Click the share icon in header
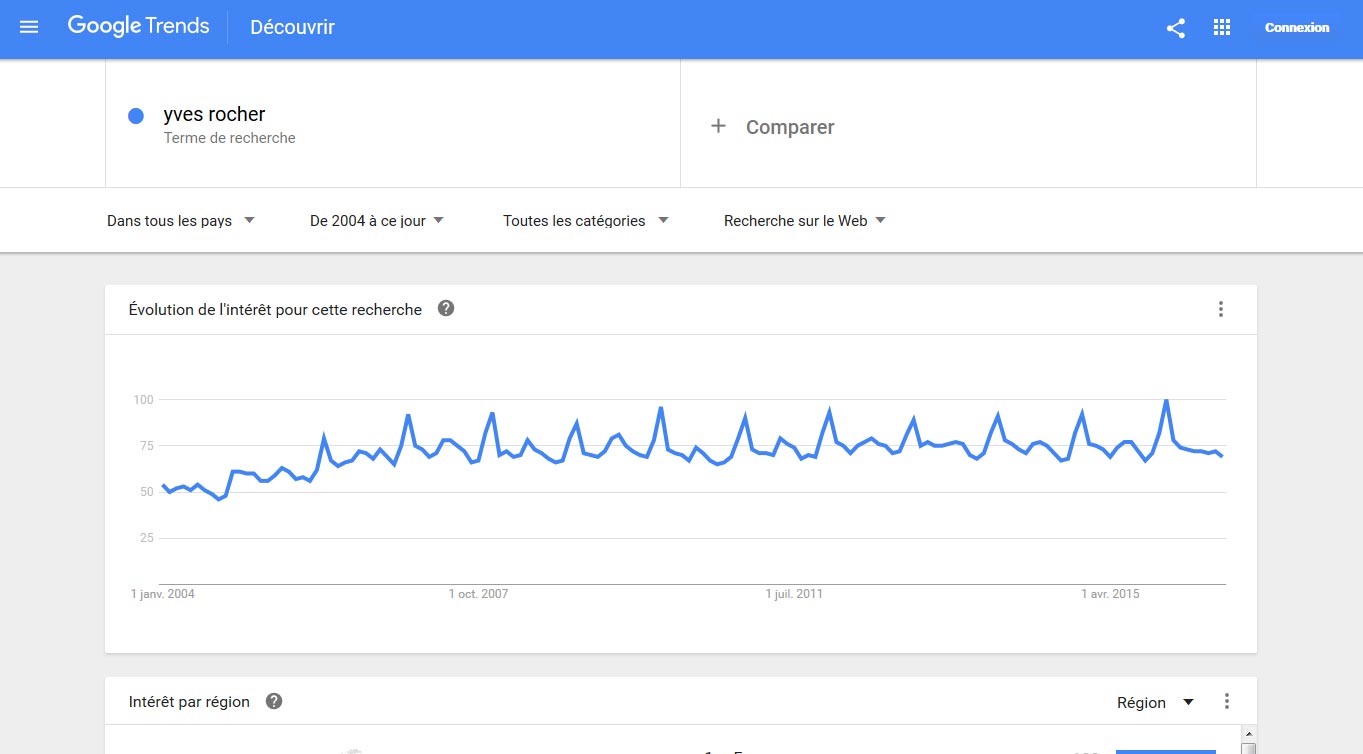 [1176, 28]
